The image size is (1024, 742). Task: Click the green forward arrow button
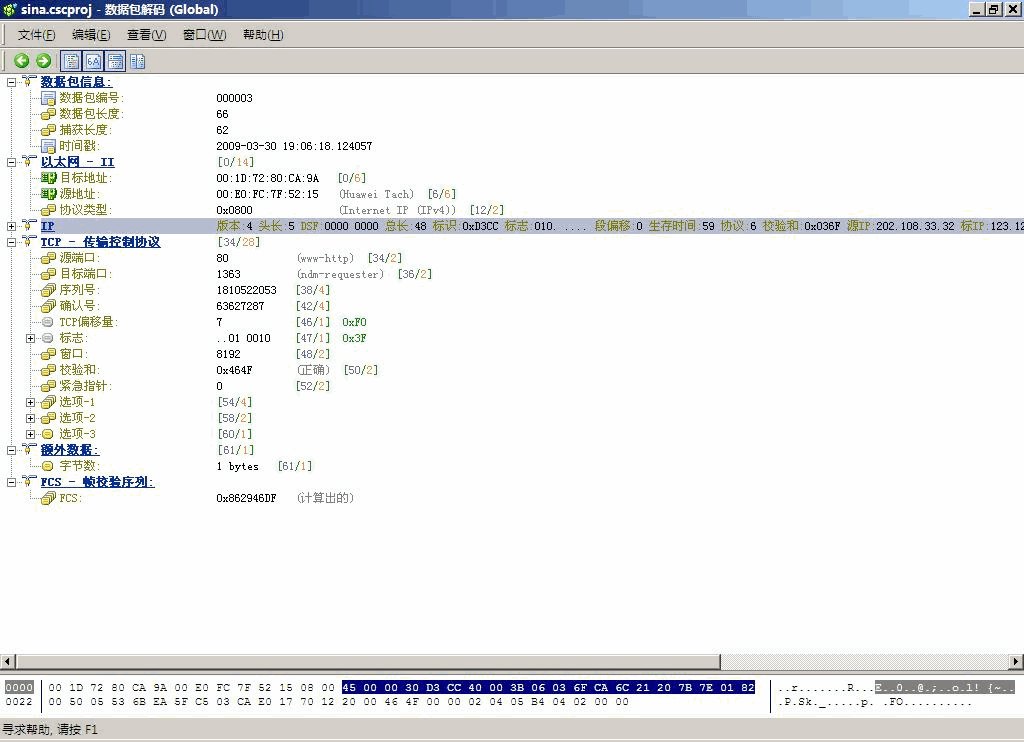(43, 61)
